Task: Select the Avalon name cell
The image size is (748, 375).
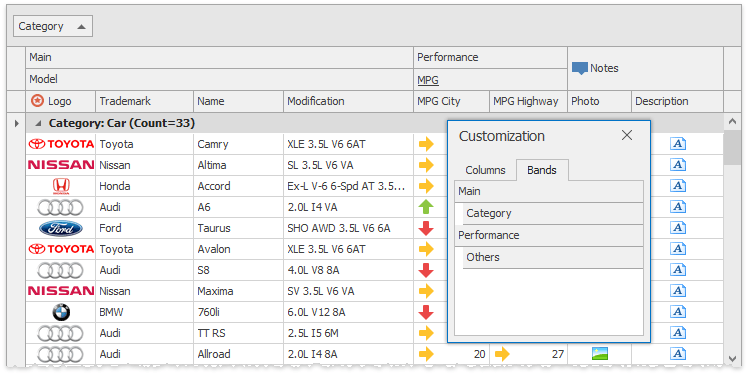Action: 239,249
